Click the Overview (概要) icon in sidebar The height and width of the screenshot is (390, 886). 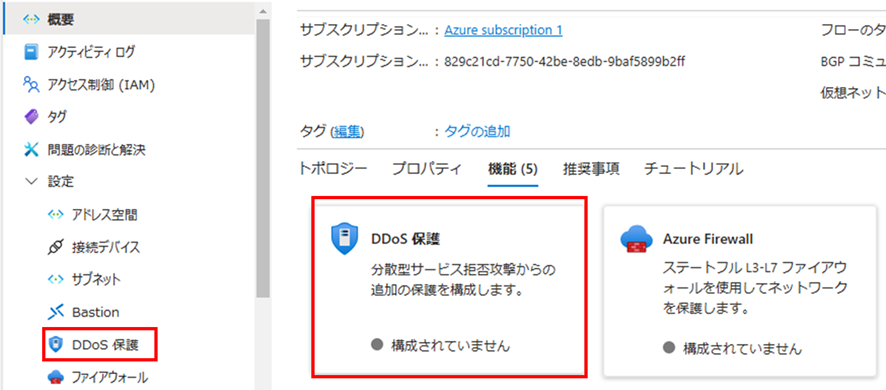(31, 19)
